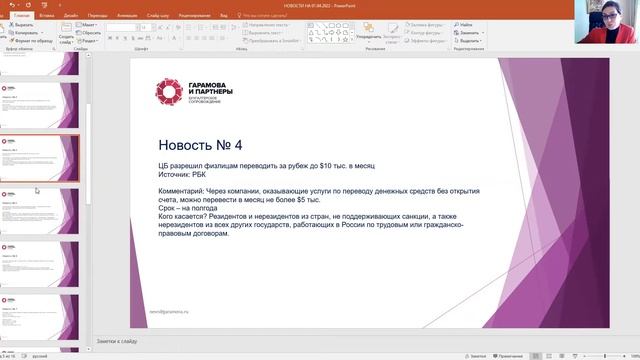The image size is (640, 360).
Task: Align text left in Абзац group
Action: tap(189, 38)
